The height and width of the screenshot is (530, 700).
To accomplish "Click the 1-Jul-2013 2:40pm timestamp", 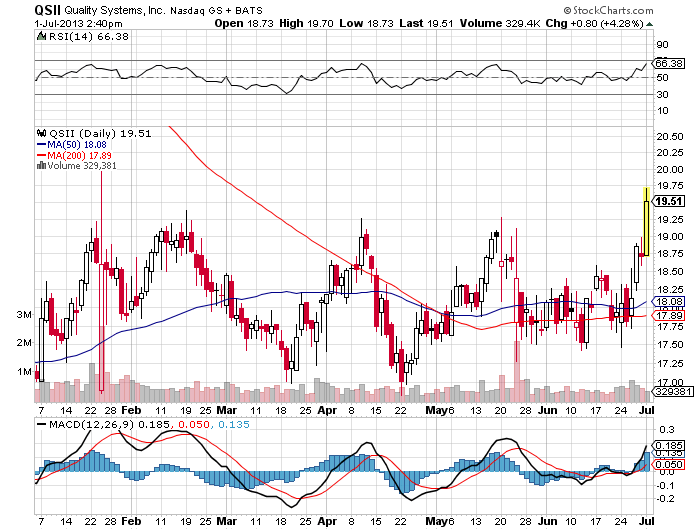I will [78, 24].
